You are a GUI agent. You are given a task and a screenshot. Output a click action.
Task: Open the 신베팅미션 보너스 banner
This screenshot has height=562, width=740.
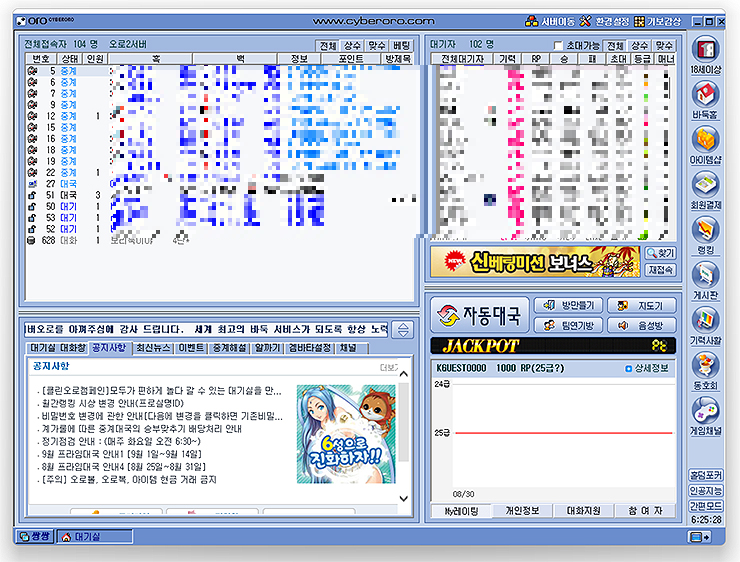[x=535, y=261]
